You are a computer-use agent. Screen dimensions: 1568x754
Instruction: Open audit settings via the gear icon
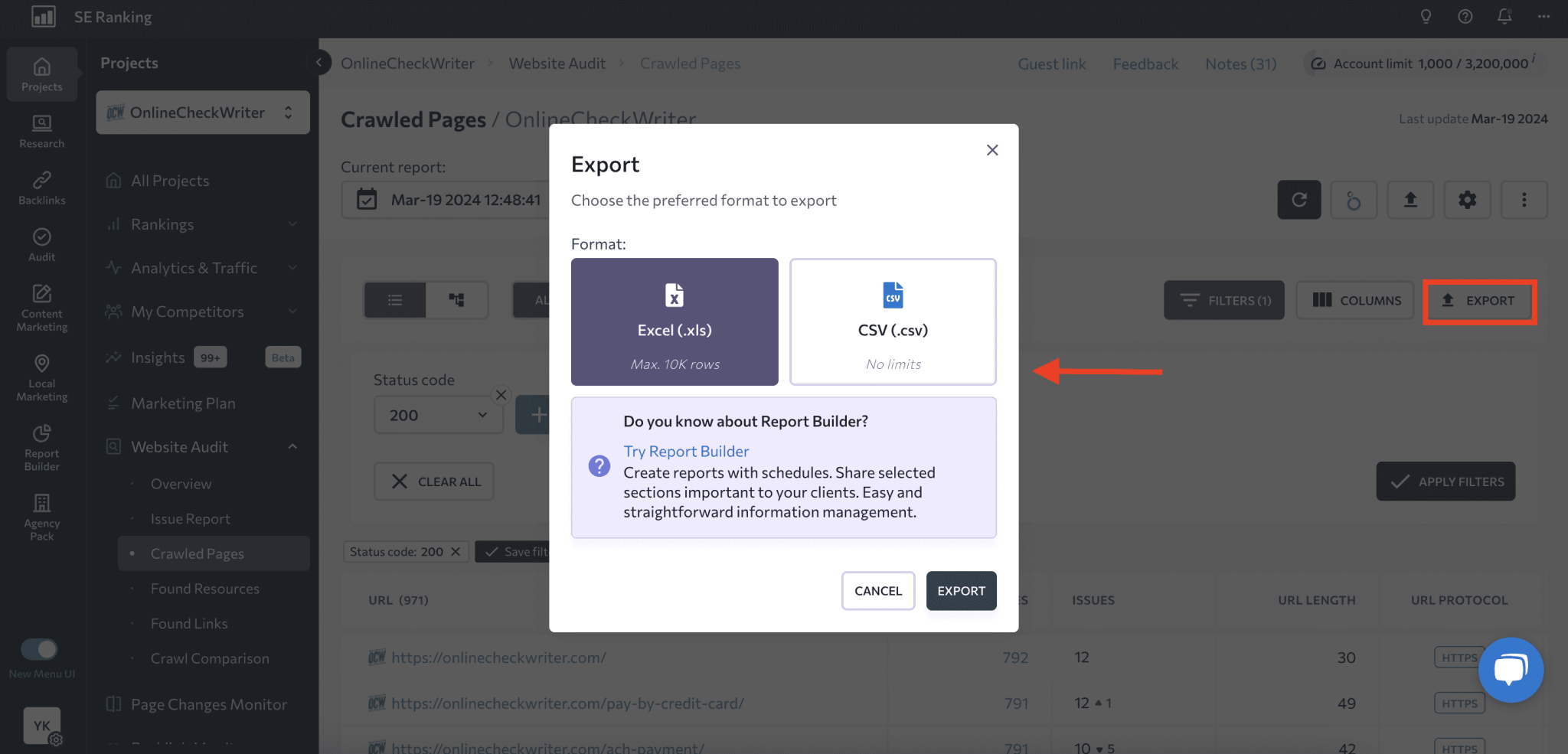1467,200
